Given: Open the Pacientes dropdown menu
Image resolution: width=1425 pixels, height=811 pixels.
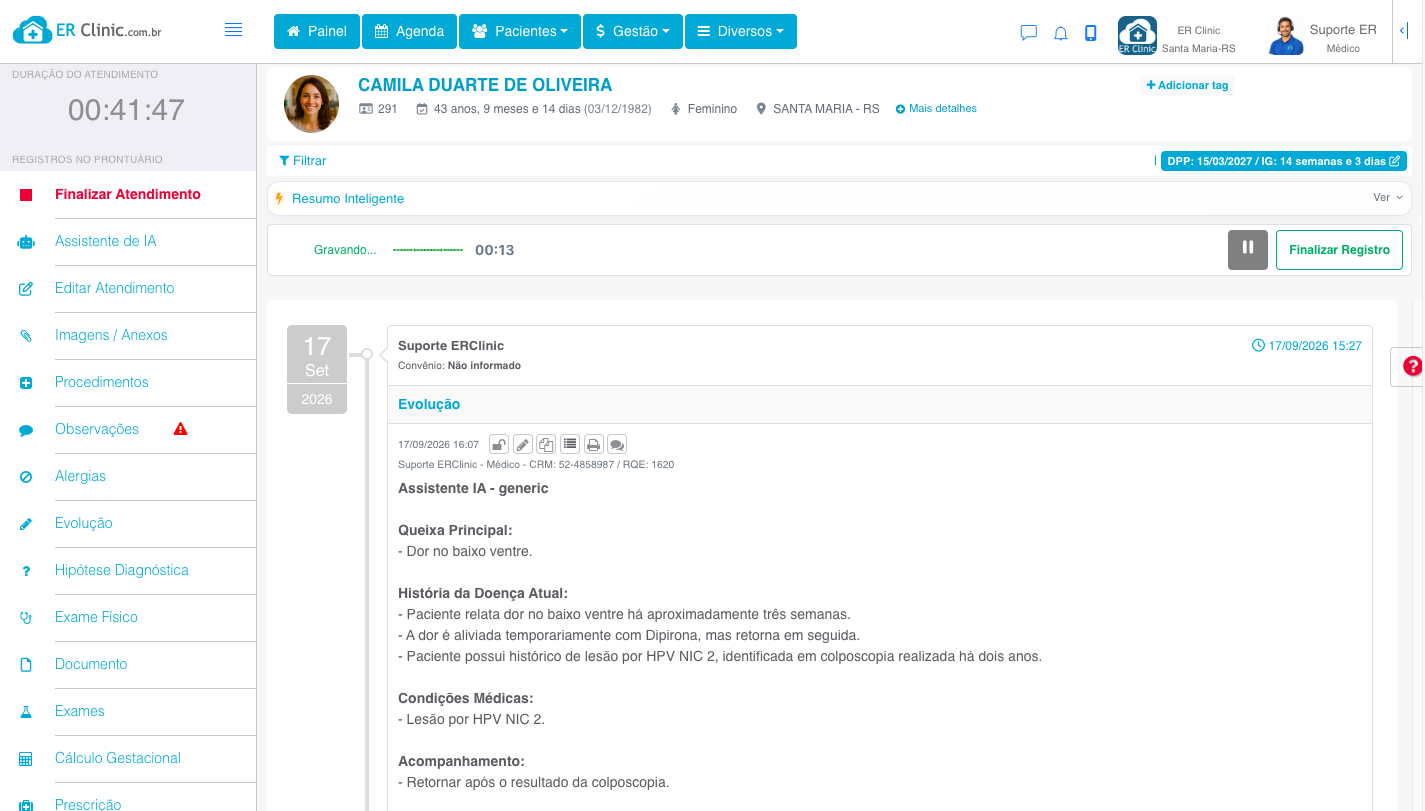Looking at the screenshot, I should (519, 31).
